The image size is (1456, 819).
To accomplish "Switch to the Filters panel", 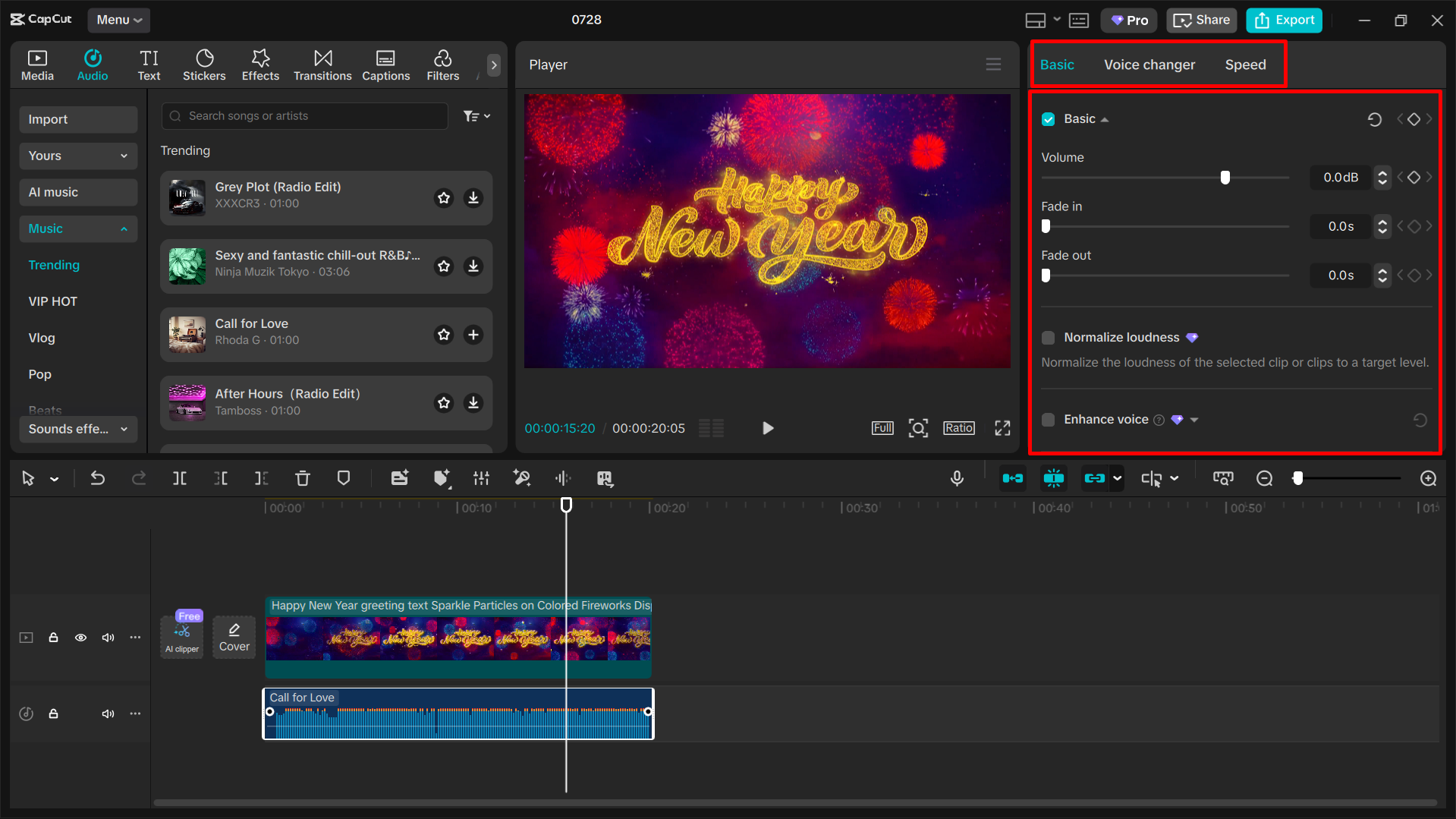I will [442, 65].
